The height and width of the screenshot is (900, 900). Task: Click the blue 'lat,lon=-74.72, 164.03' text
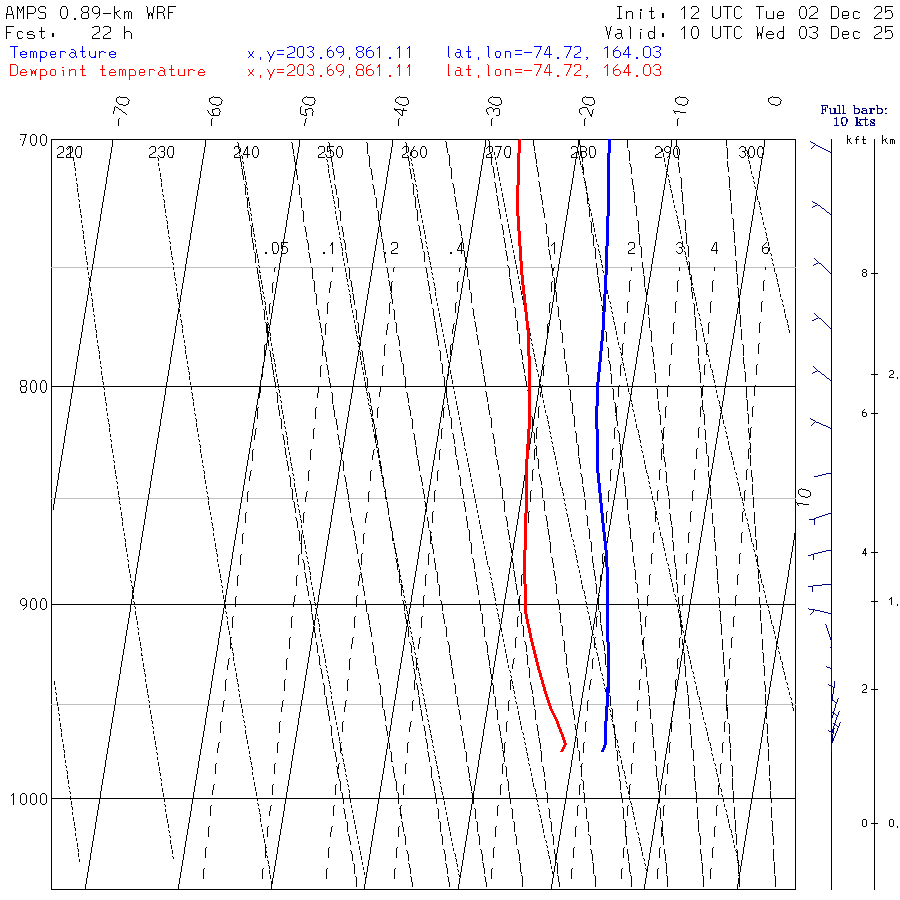pos(554,53)
